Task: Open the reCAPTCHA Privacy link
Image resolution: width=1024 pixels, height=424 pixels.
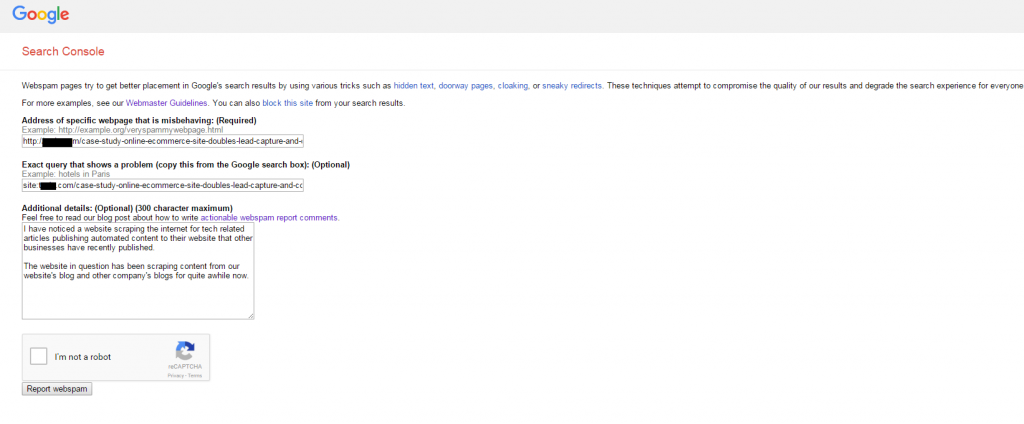Action: tap(176, 376)
